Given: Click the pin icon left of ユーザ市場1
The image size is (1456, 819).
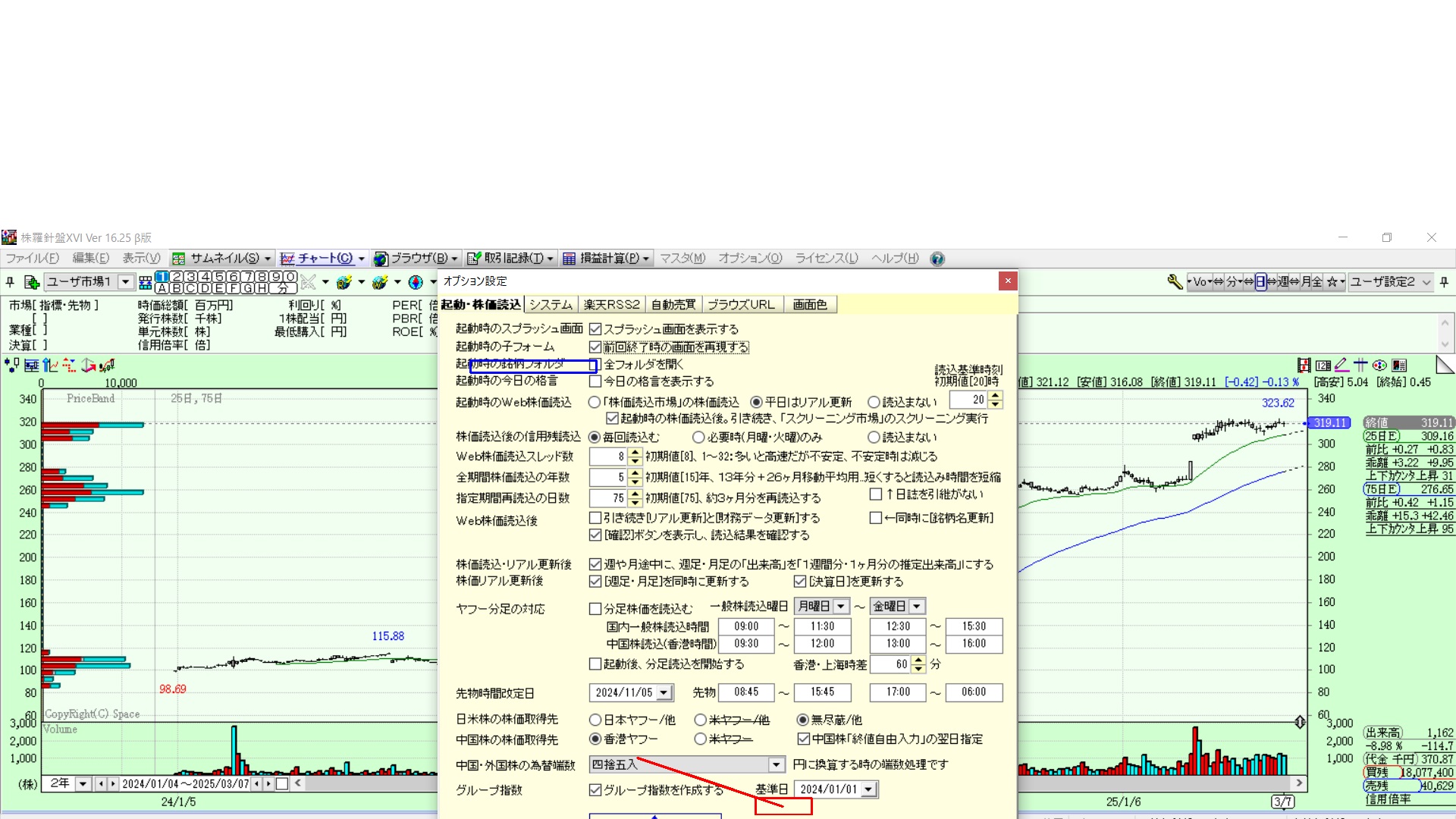Looking at the screenshot, I should (10, 282).
